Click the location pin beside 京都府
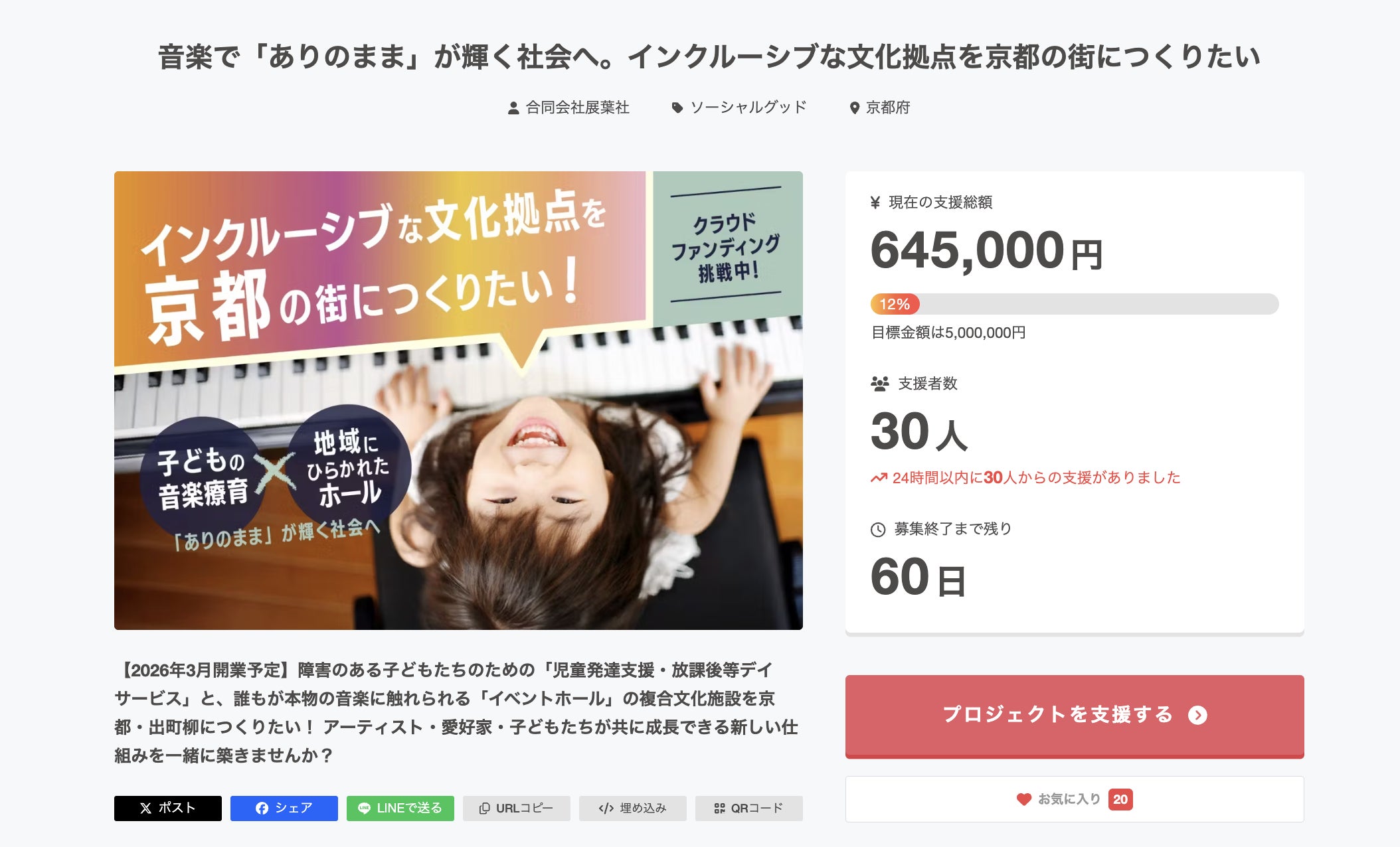The image size is (1400, 847). (x=855, y=108)
